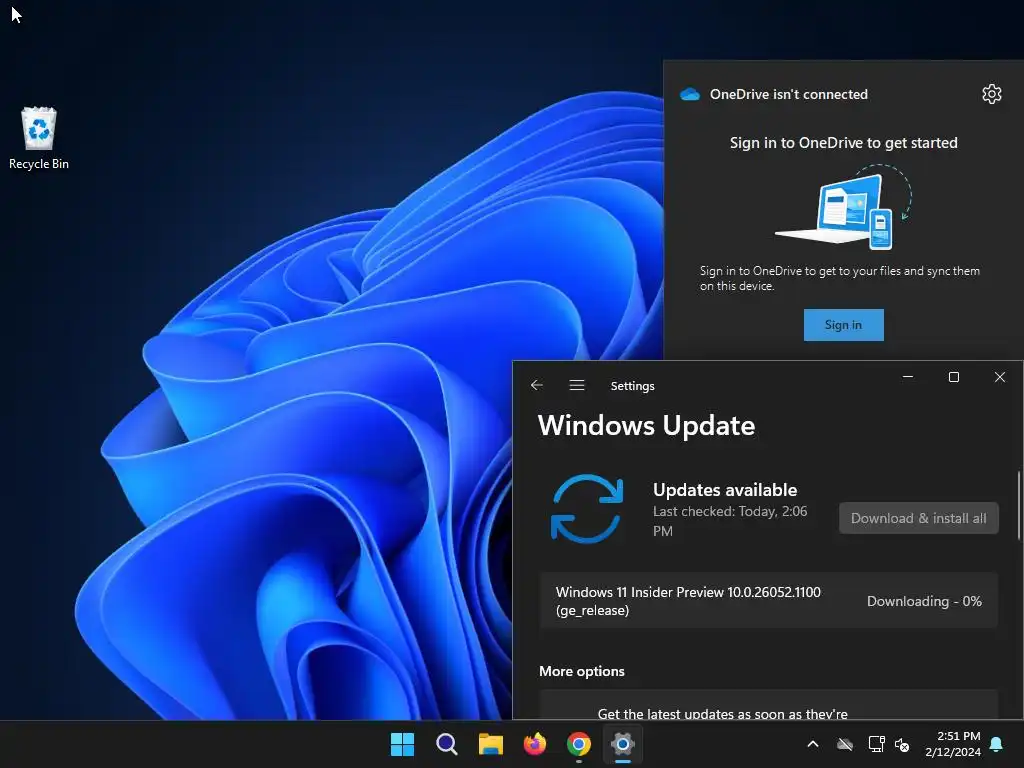Launch Firefox from the taskbar
Image resolution: width=1024 pixels, height=768 pixels.
[535, 744]
